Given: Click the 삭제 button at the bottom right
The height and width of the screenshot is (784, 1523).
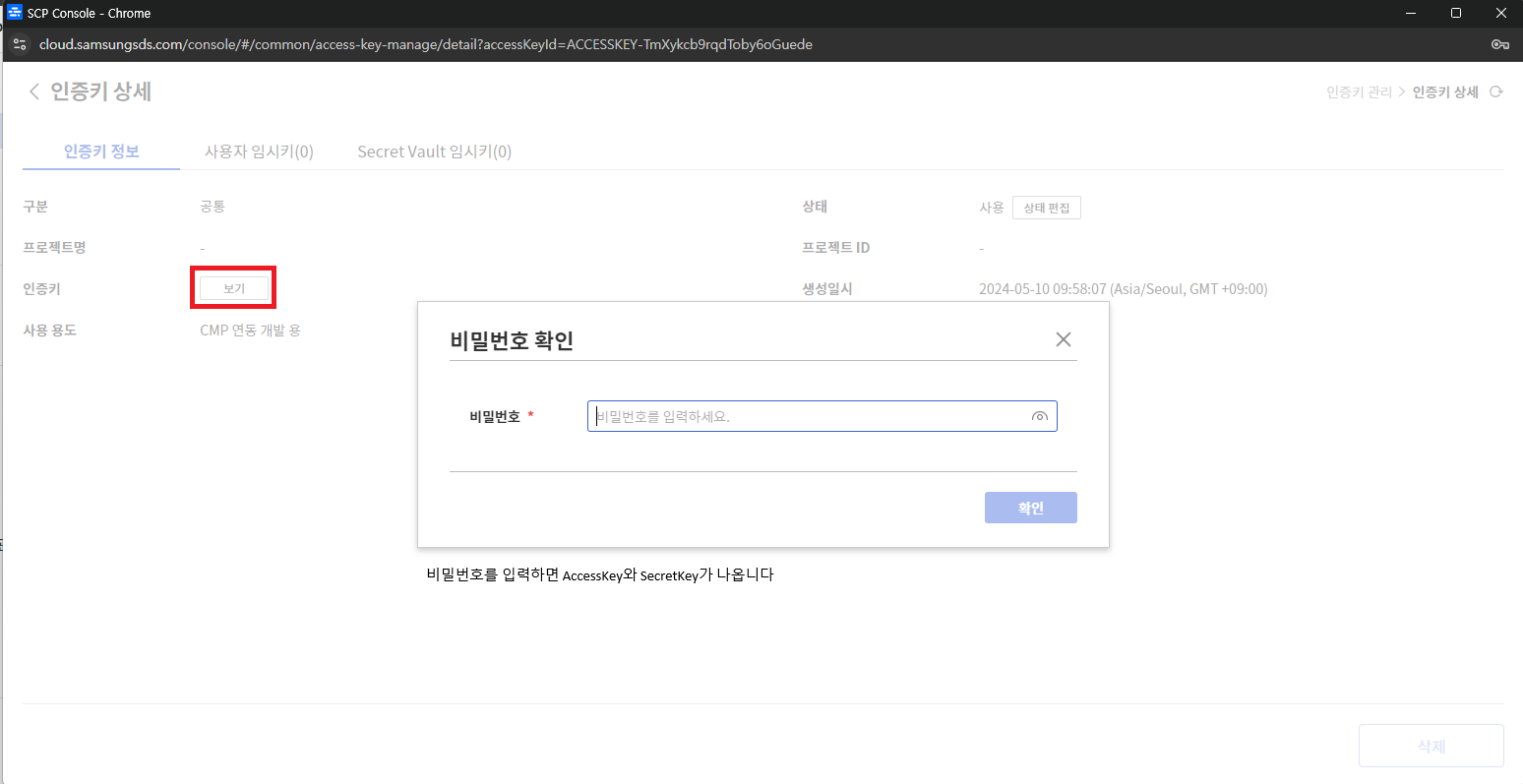Looking at the screenshot, I should coord(1431,745).
